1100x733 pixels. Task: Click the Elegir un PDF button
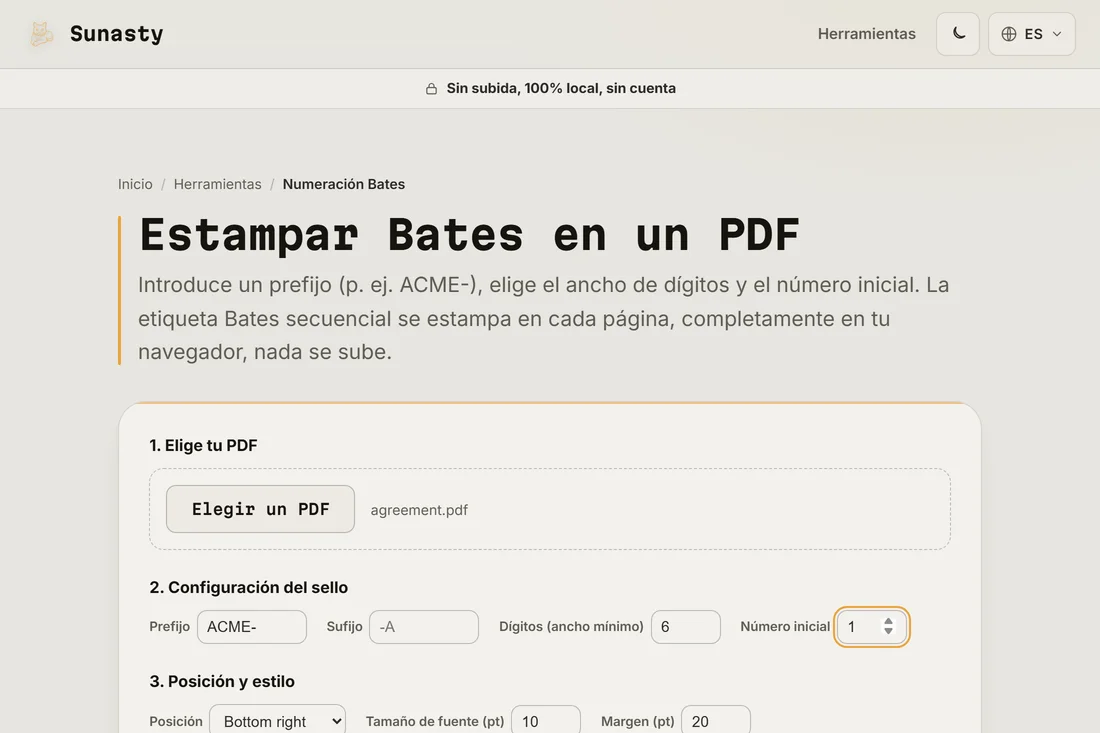point(260,509)
